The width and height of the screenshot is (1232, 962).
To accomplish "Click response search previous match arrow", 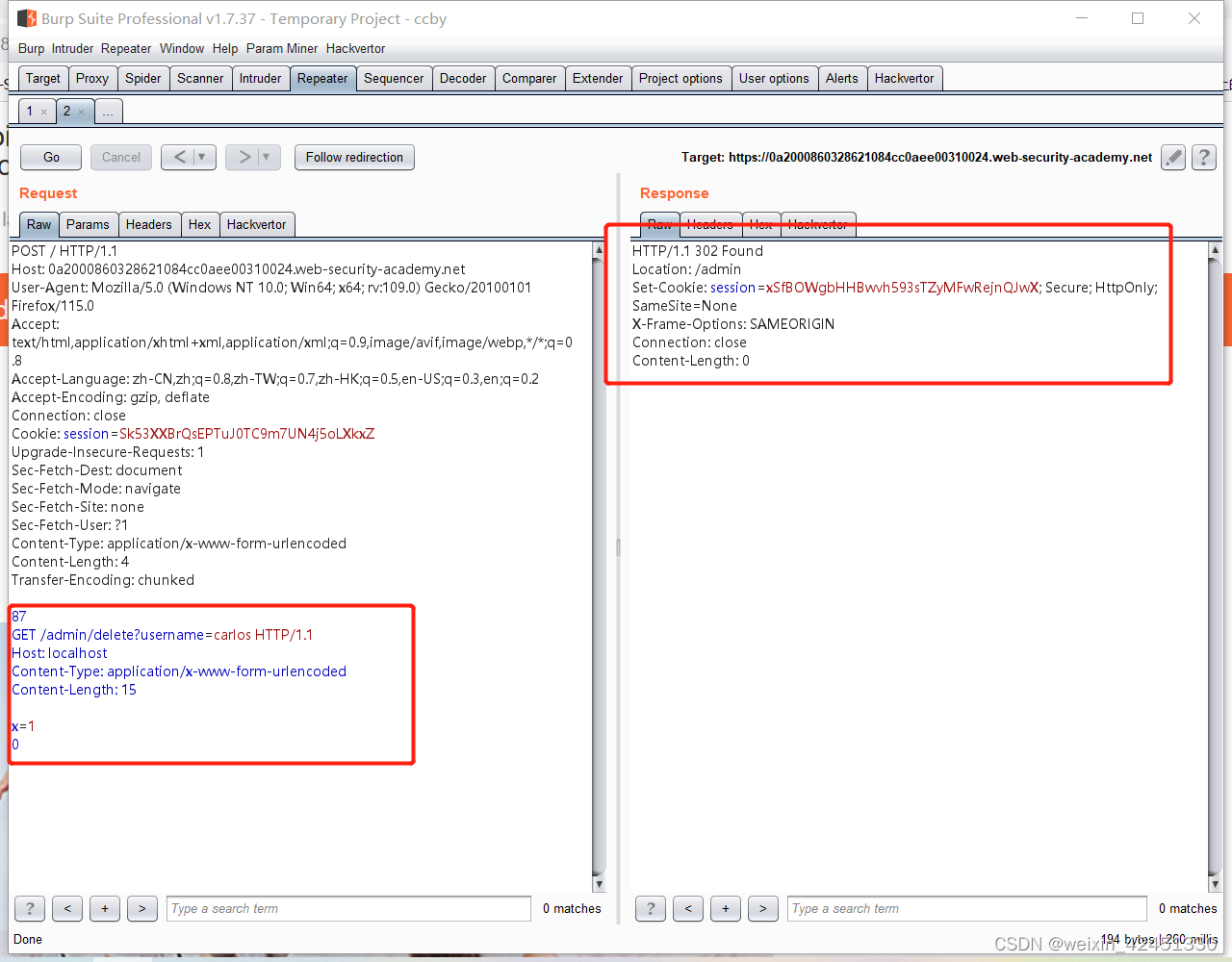I will coord(688,908).
